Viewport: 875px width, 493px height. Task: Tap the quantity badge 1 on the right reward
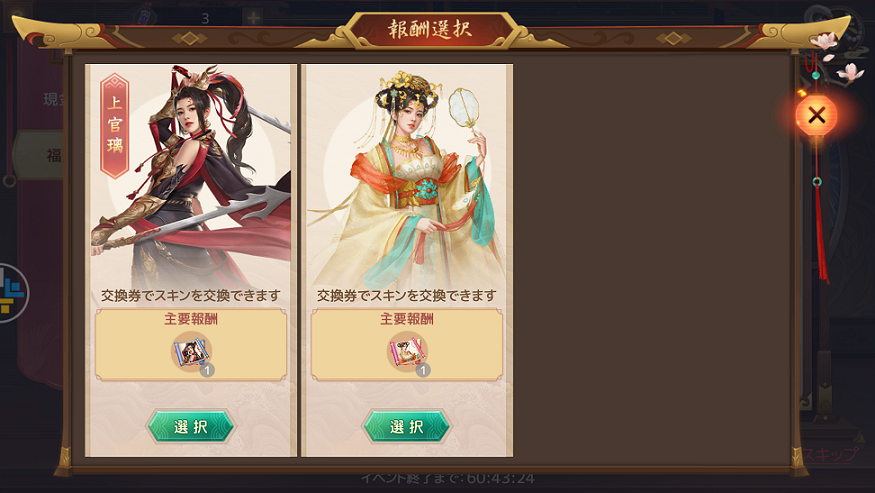(x=423, y=370)
